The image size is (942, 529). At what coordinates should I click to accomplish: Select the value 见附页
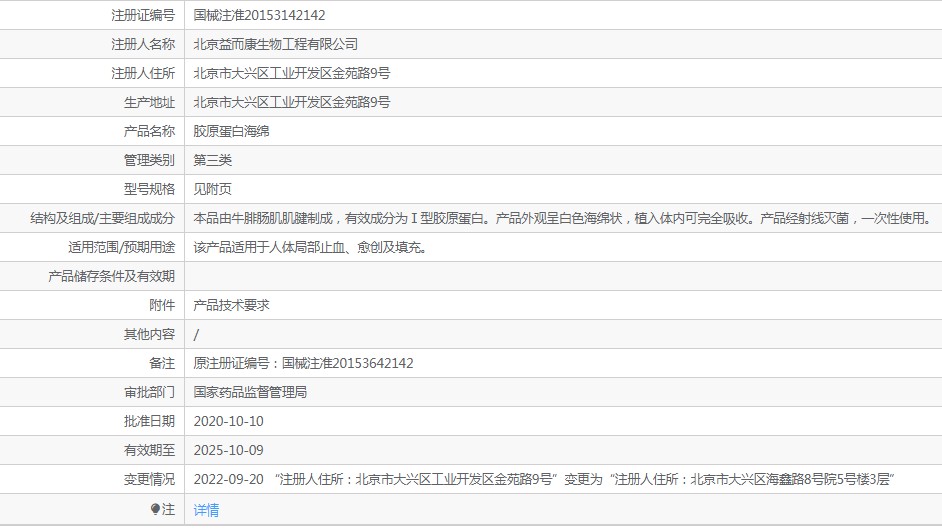click(213, 189)
